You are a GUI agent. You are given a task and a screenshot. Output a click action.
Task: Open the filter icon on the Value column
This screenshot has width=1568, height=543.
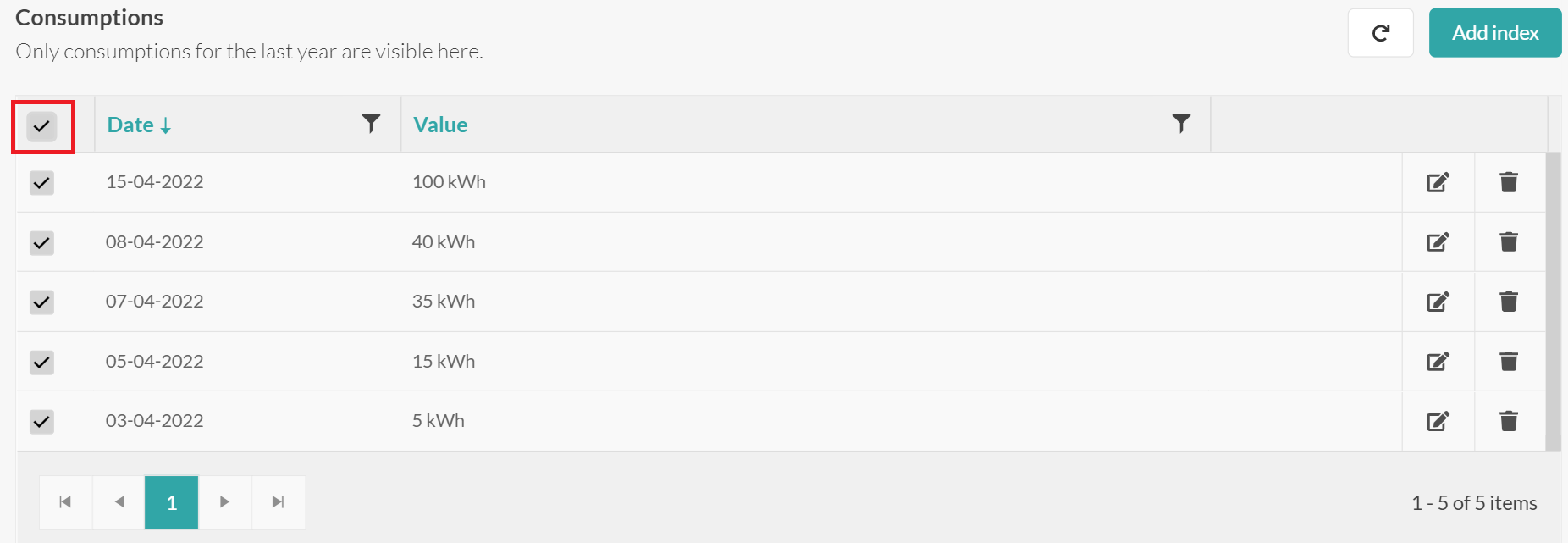(1182, 124)
